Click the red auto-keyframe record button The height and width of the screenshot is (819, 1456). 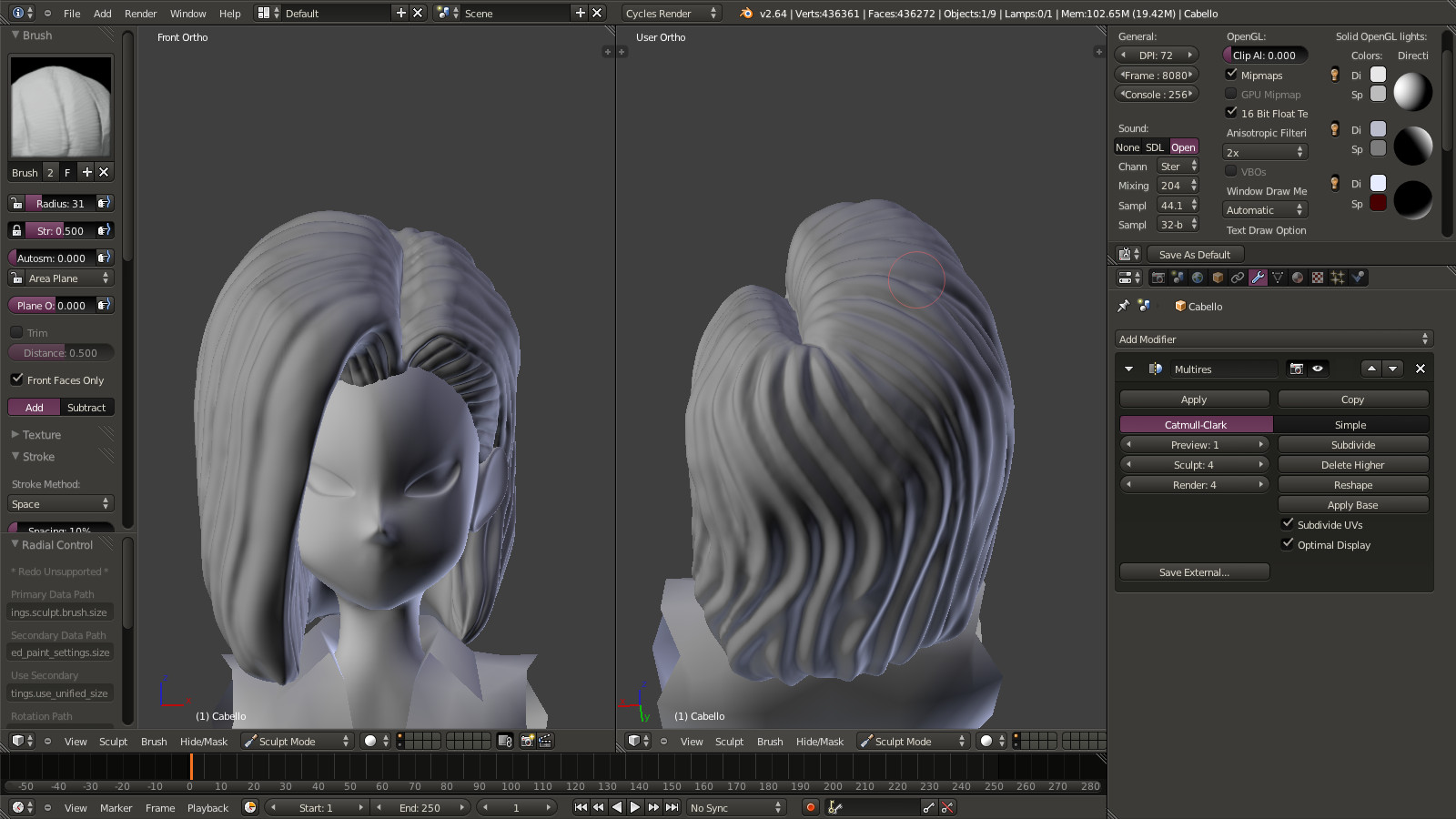810,807
